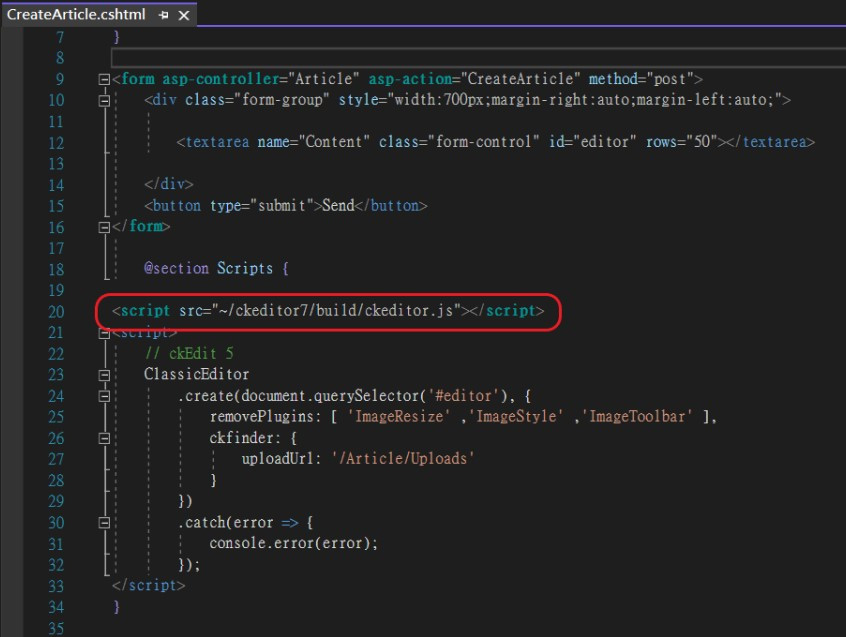Click the "Article" asp-controller value
846x637 pixels.
point(323,79)
